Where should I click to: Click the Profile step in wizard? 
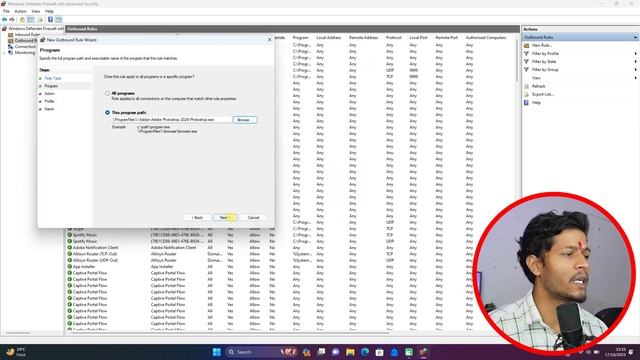(49, 101)
